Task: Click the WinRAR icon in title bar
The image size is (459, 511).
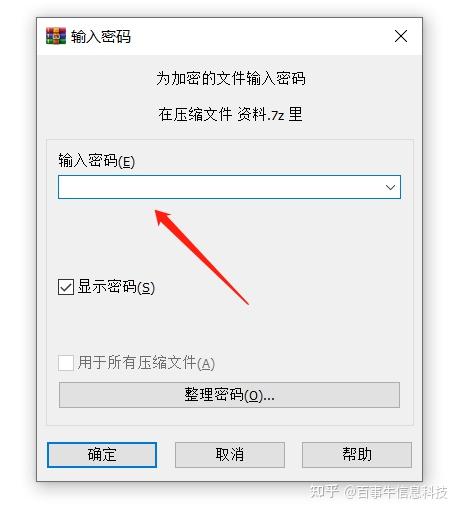Action: (x=56, y=36)
